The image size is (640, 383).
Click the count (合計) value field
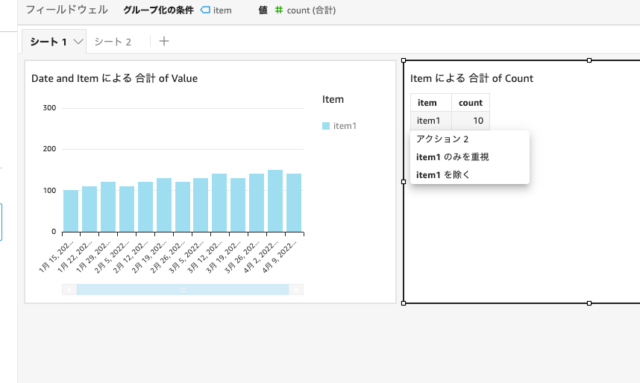[x=305, y=10]
